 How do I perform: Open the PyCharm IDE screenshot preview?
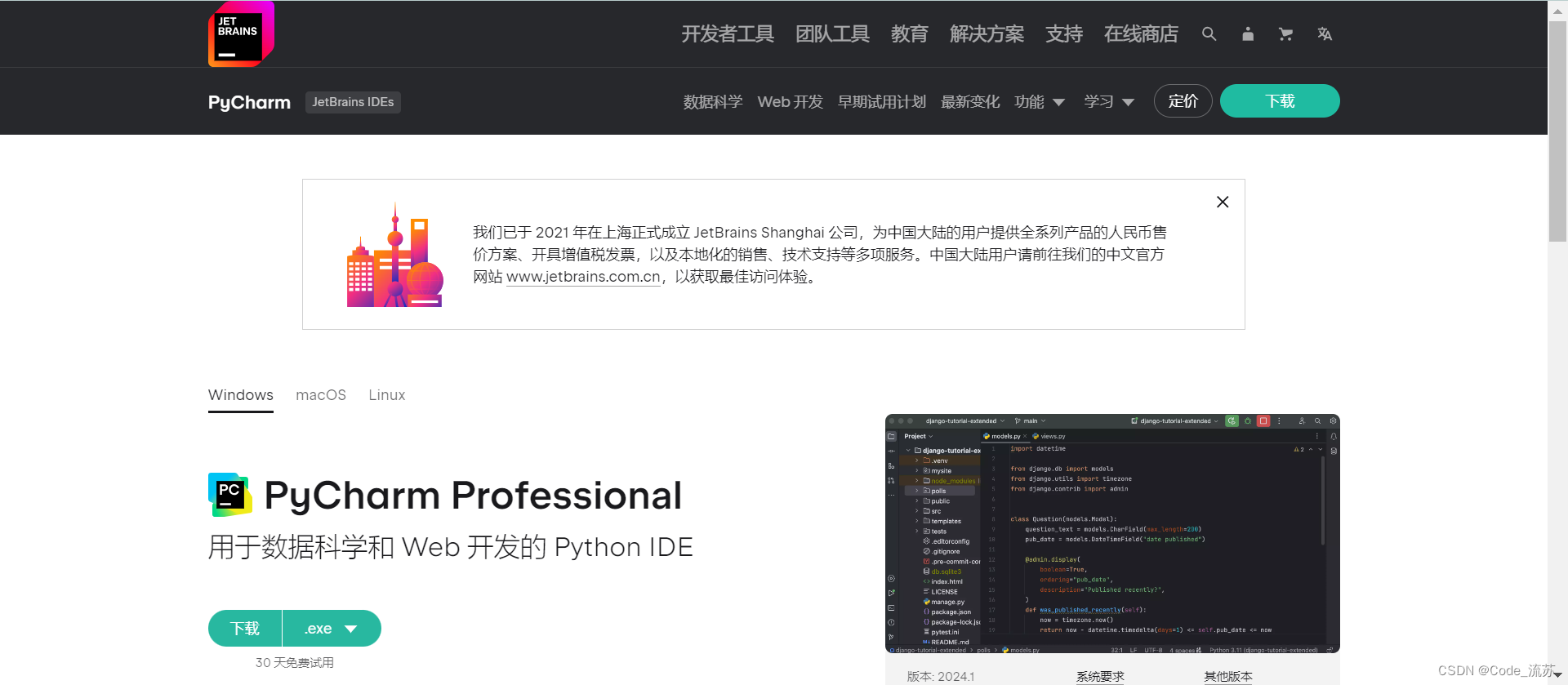click(1112, 534)
